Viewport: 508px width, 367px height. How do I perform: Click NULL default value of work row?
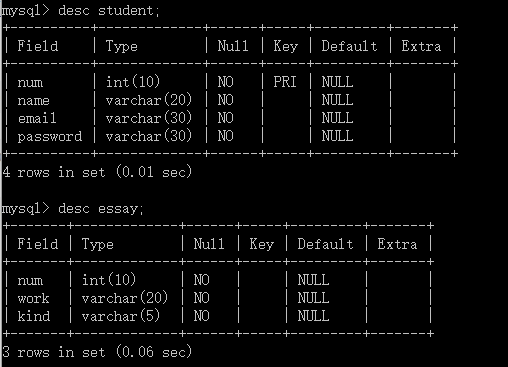[313, 298]
